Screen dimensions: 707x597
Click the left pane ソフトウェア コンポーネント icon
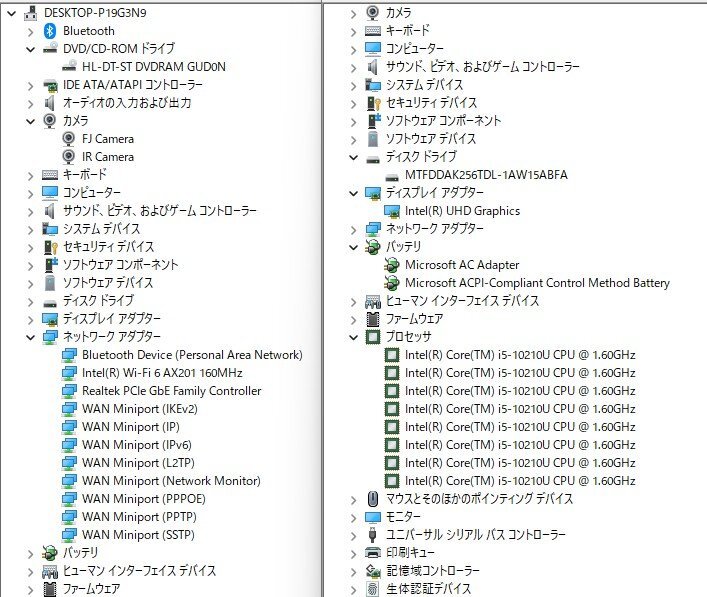pos(51,265)
